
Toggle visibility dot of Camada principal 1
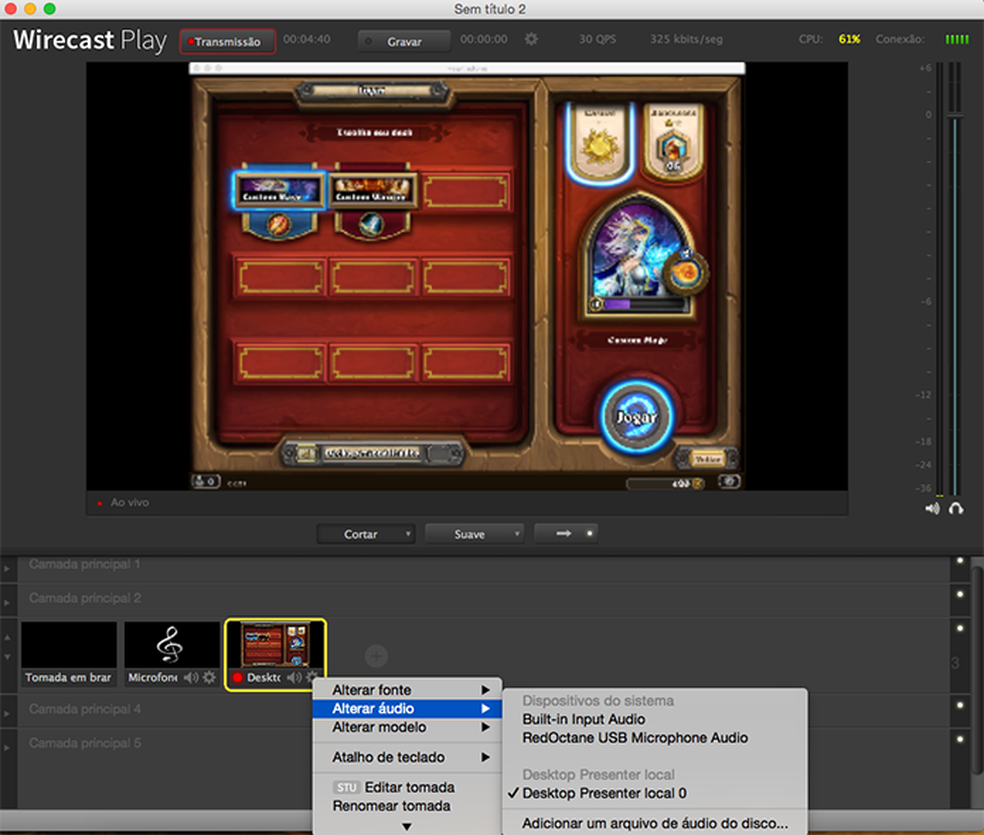[960, 560]
